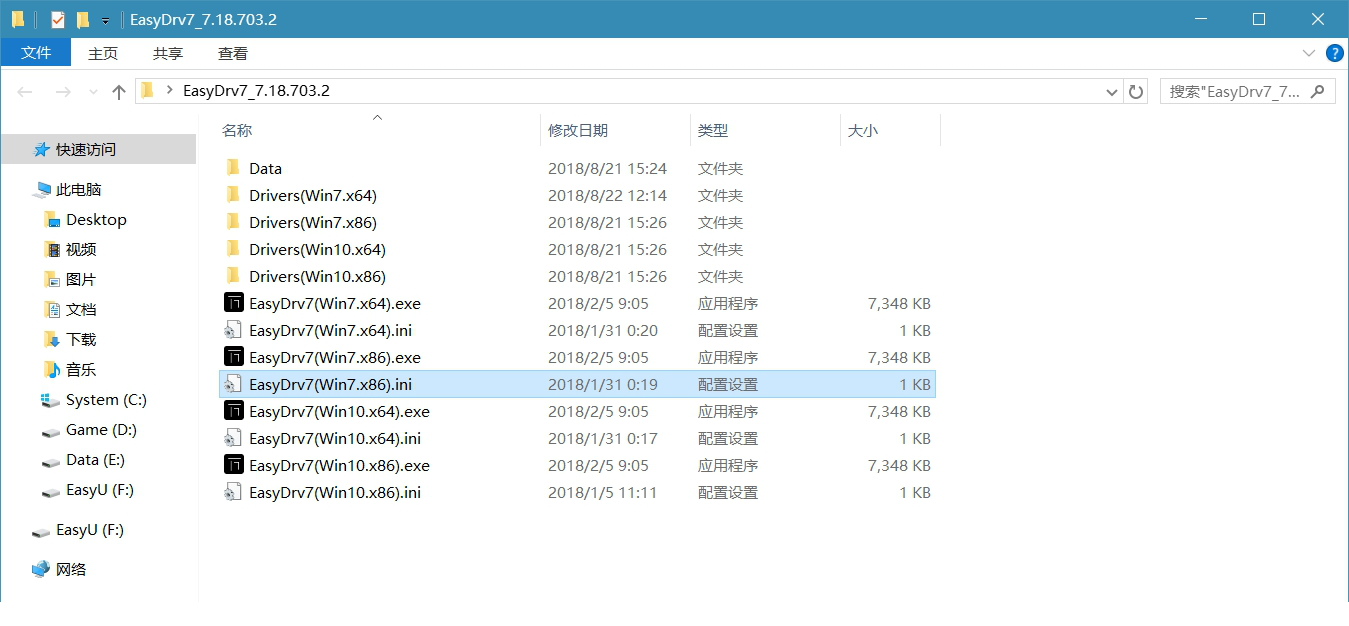The width and height of the screenshot is (1349, 626).
Task: Select the file name EasyDrv7(Win10.x64).exe
Action: (339, 411)
